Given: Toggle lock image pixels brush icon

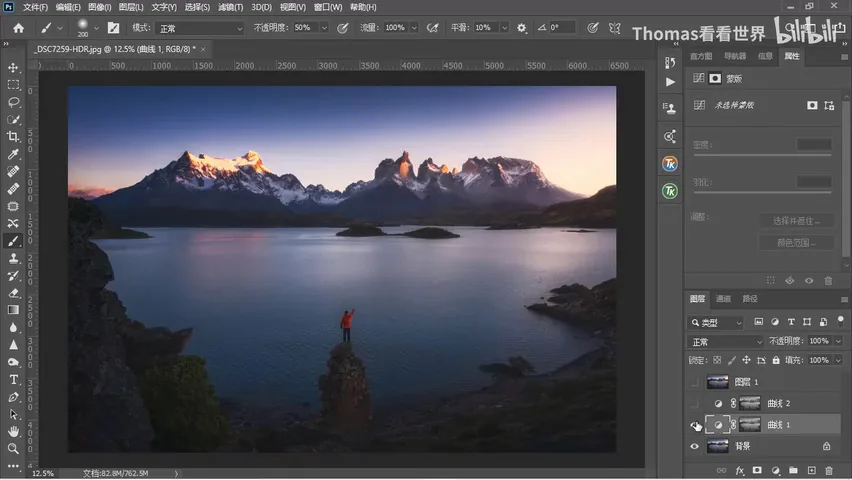Looking at the screenshot, I should [732, 360].
